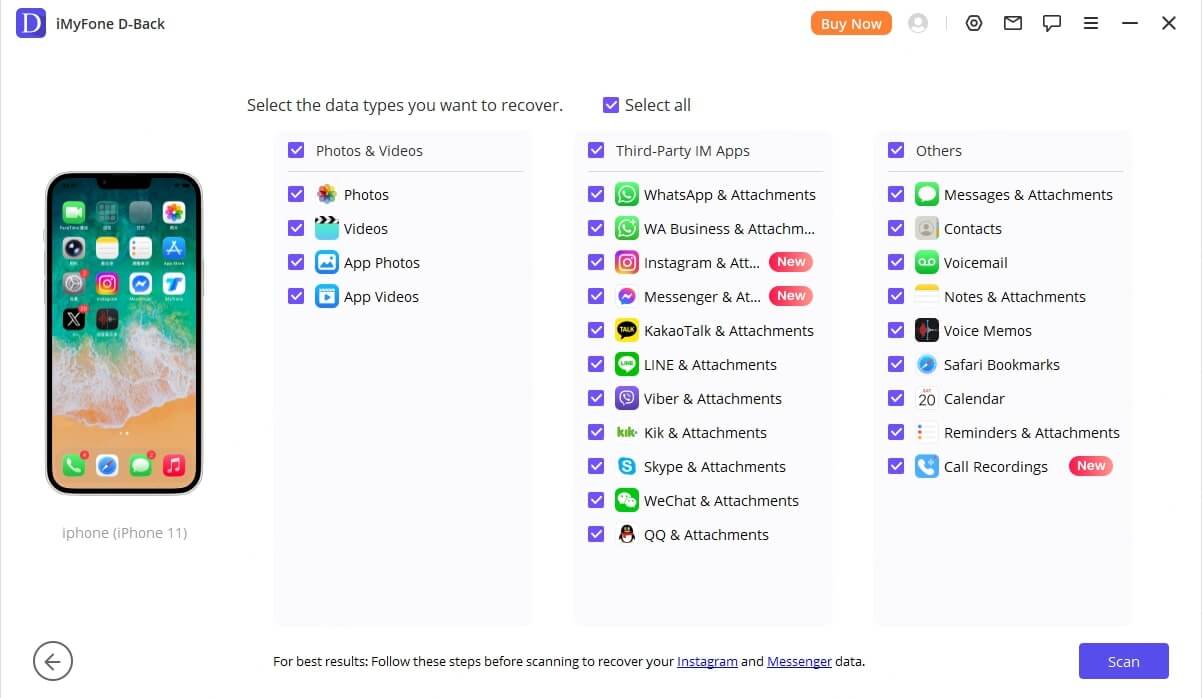
Task: Open the feedback mail icon in titlebar
Action: pos(1012,22)
